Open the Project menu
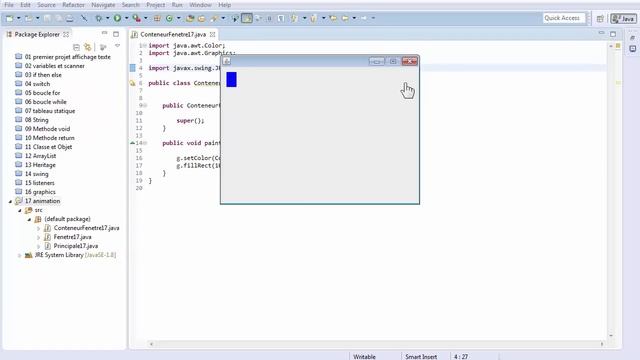The image size is (640, 360). pyautogui.click(x=156, y=5)
